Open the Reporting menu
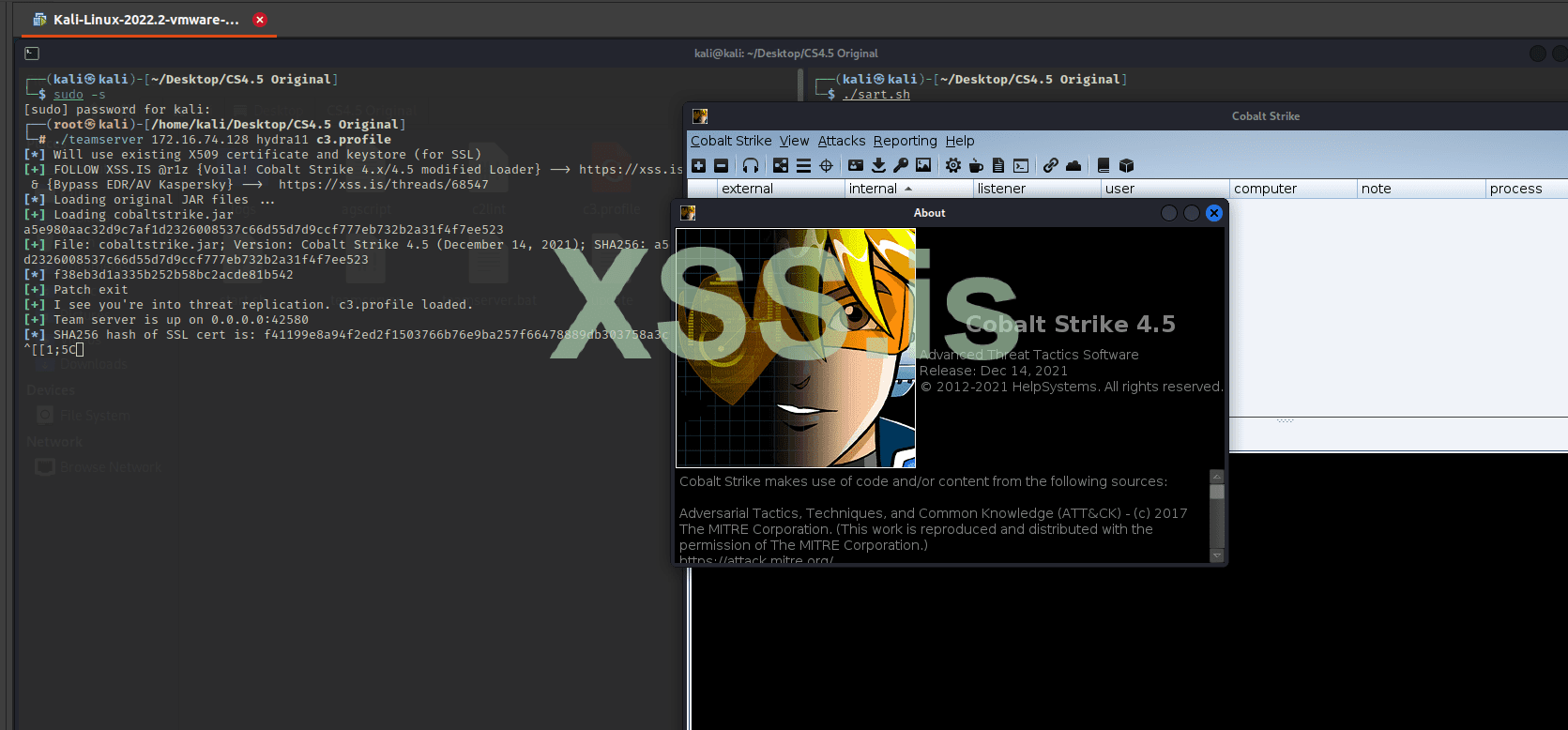The image size is (1568, 730). click(x=905, y=141)
